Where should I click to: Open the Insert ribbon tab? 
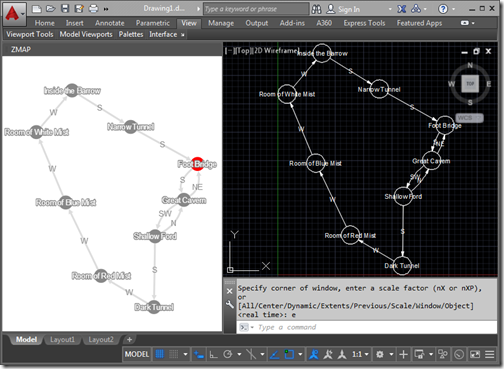75,23
